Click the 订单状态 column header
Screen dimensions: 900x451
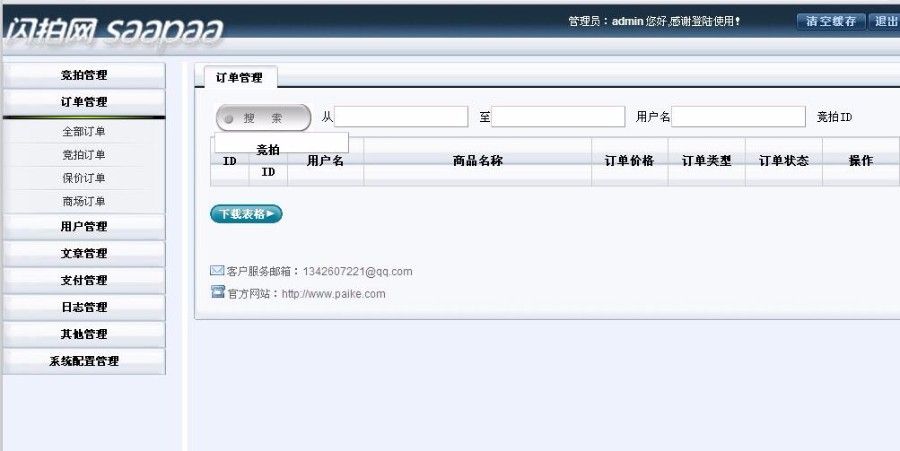[x=784, y=161]
